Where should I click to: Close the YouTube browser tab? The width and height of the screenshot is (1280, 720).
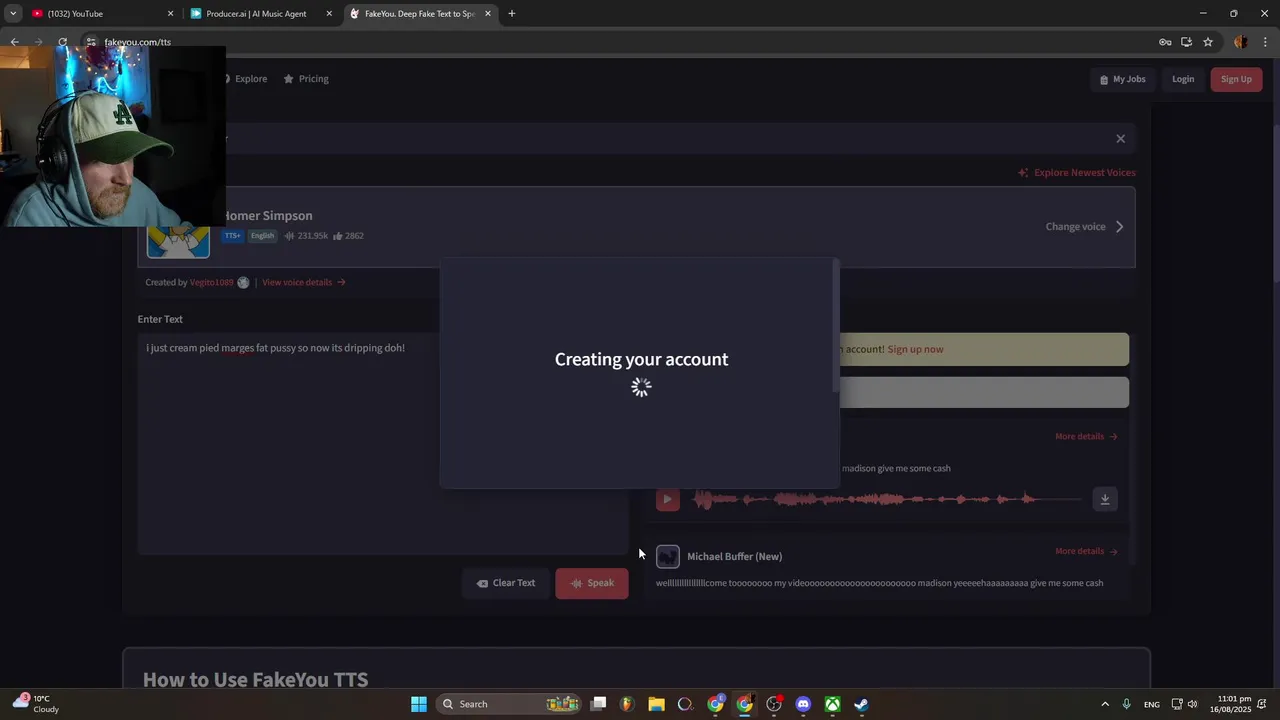coord(170,14)
